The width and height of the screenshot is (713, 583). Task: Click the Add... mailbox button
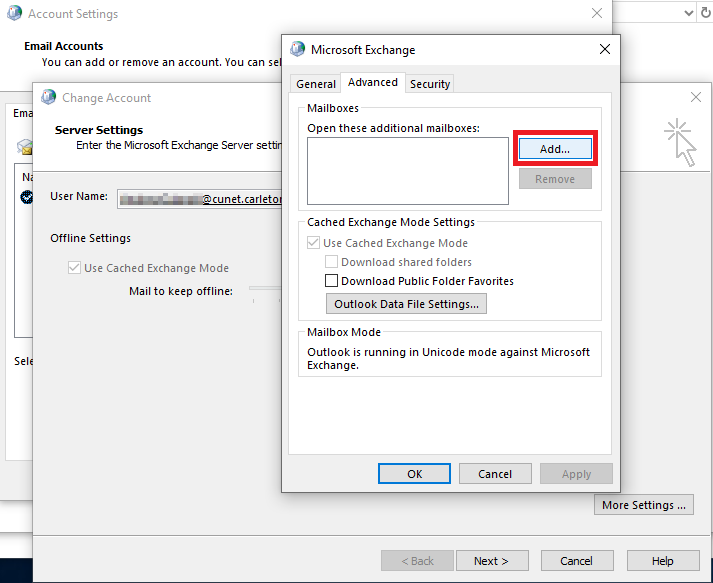(555, 149)
